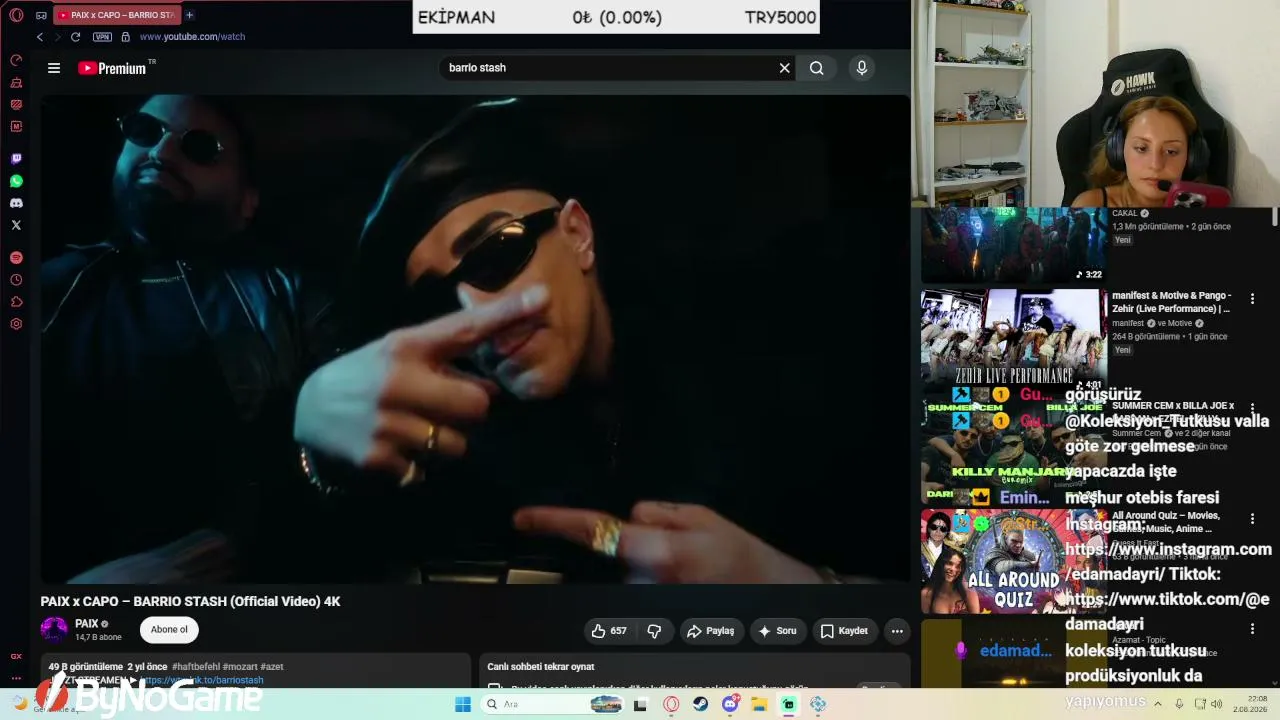Open the ÇAKAL video thumbnail with 3:22 duration
Viewport: 1280px width, 720px height.
pos(1014,245)
